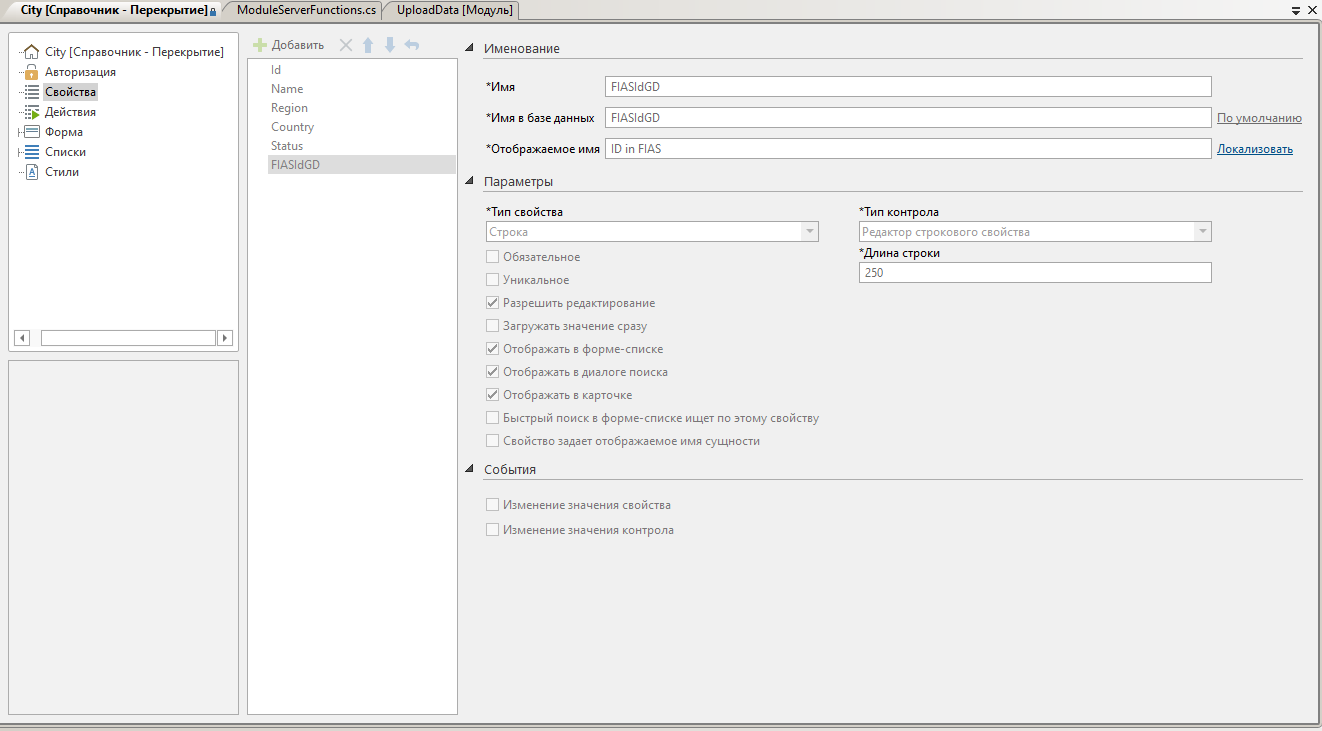Collapse the События section

click(467, 468)
